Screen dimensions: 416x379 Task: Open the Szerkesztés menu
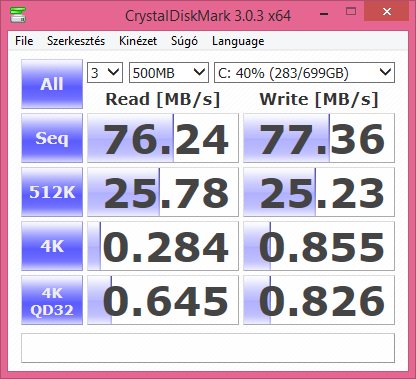[76, 41]
